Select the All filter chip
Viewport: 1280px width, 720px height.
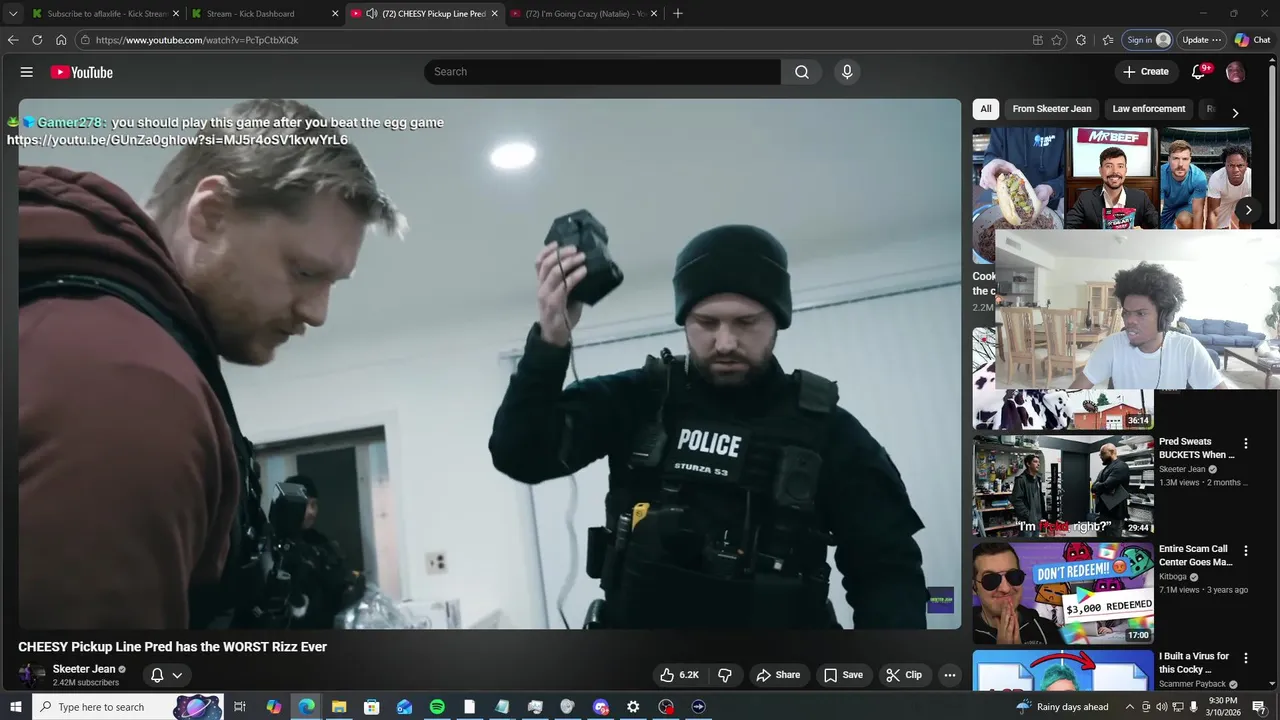pos(986,109)
